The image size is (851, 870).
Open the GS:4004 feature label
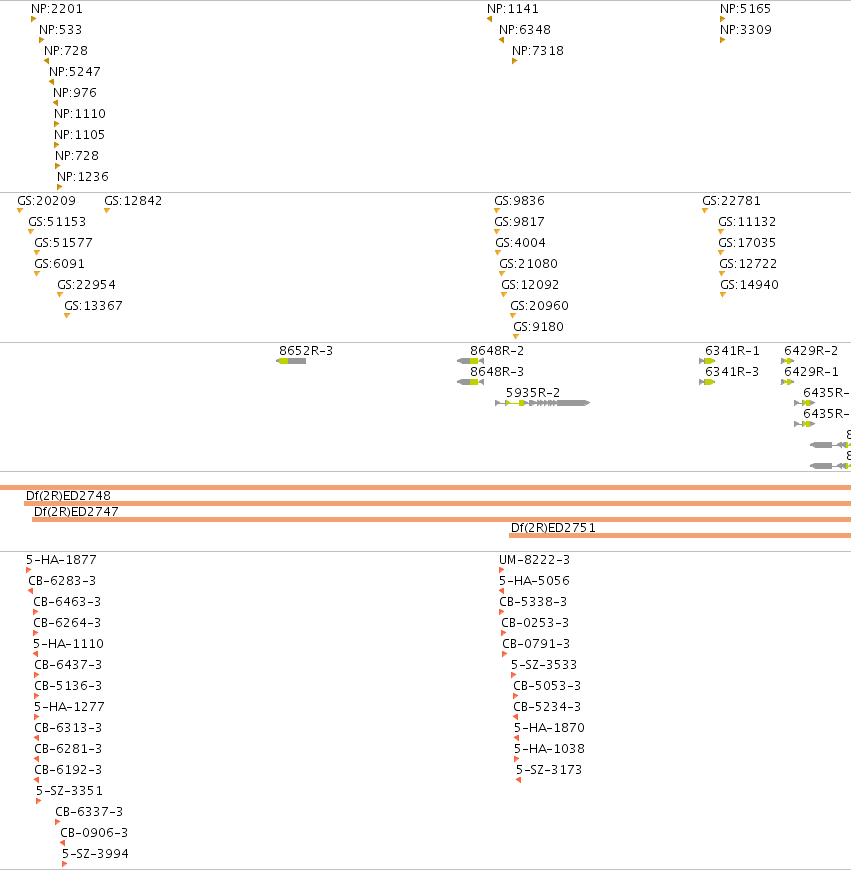click(x=520, y=243)
